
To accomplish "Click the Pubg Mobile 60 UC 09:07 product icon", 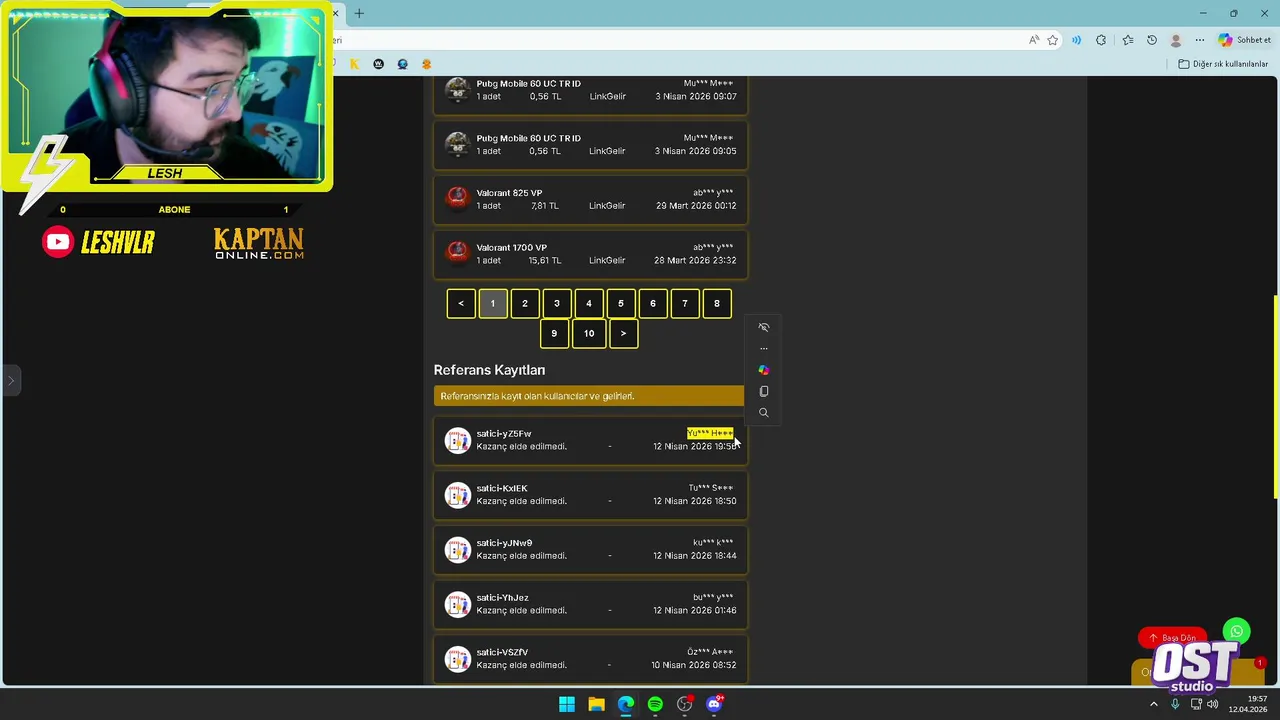I will click(x=457, y=90).
